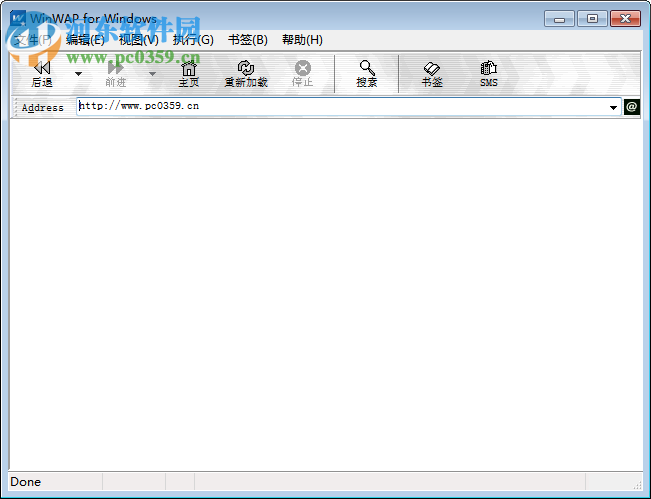Click the Done status bar text
The width and height of the screenshot is (651, 499).
(26, 482)
